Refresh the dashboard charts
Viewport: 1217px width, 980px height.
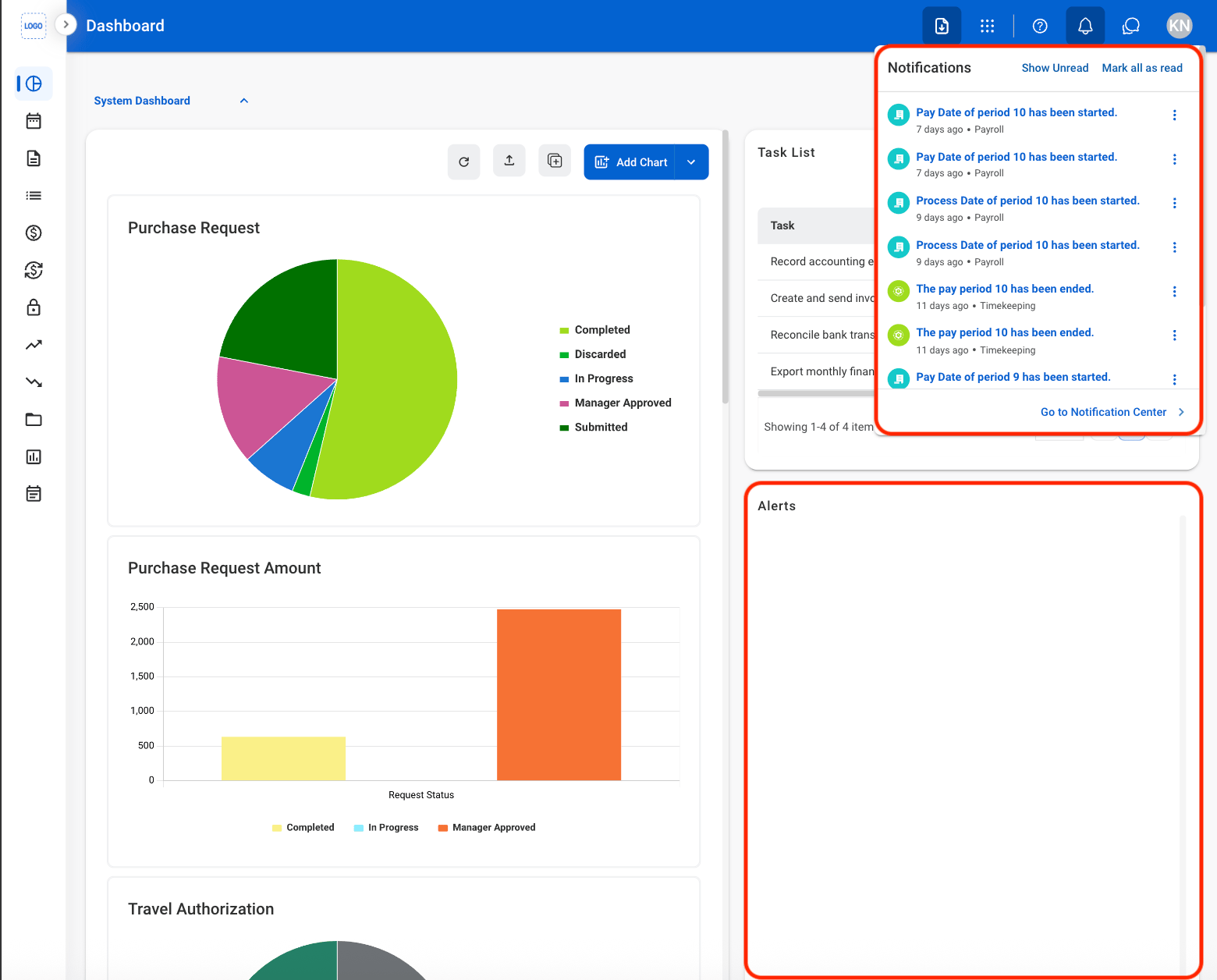(x=464, y=162)
